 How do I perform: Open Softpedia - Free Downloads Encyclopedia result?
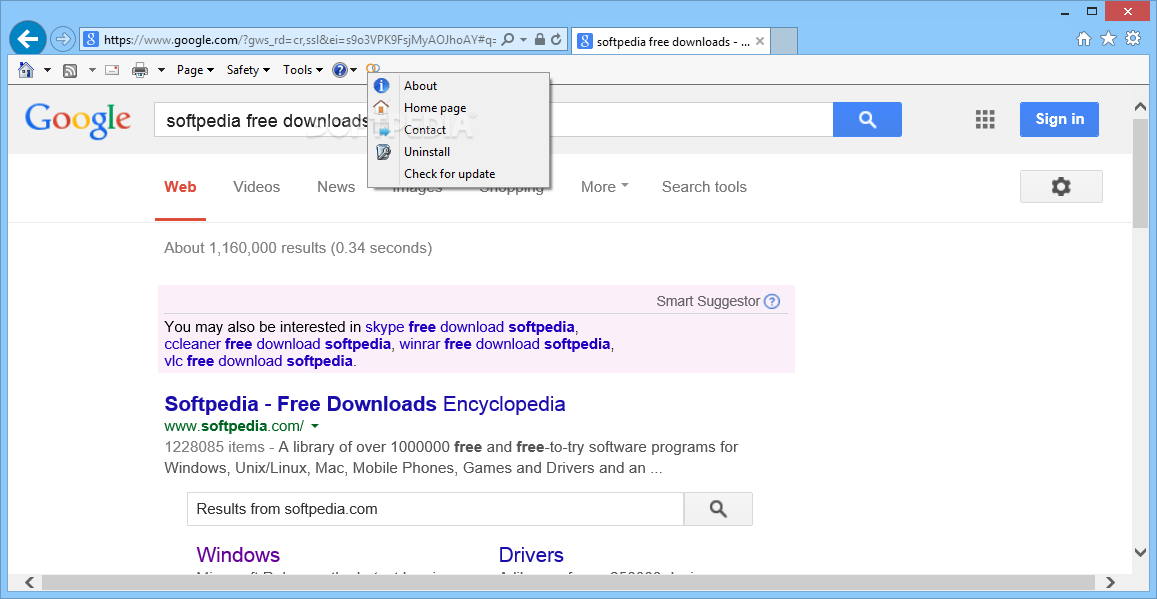[x=365, y=404]
